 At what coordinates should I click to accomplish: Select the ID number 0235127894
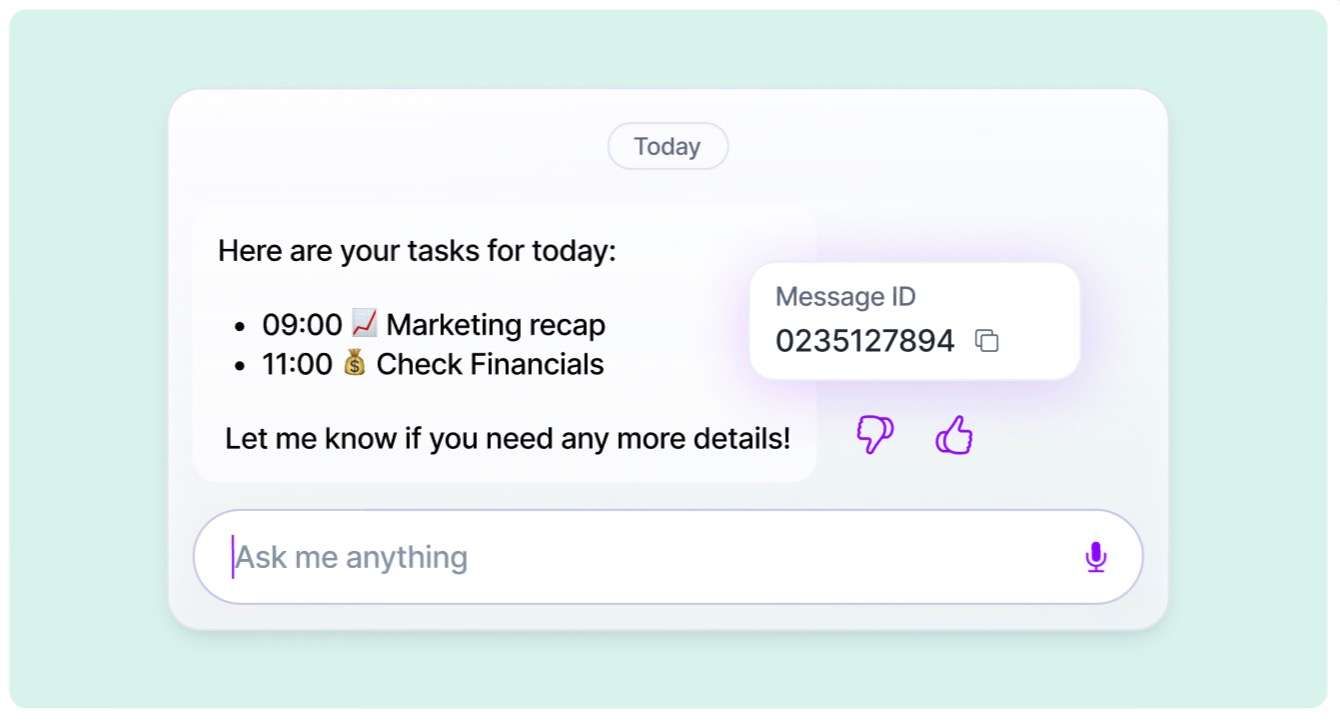(865, 341)
